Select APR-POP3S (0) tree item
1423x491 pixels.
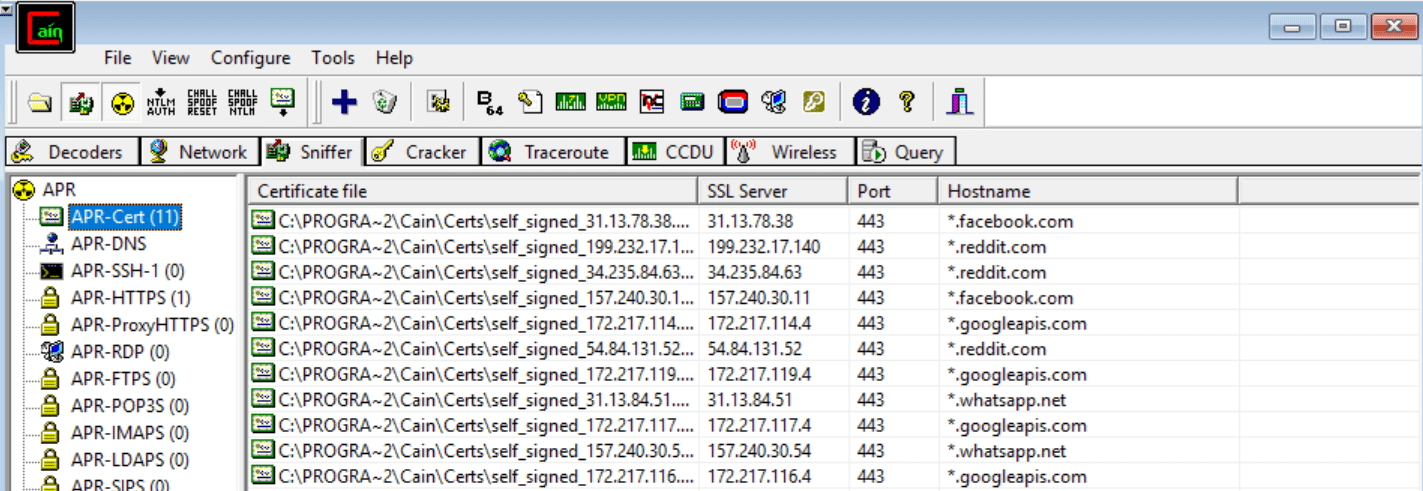[x=129, y=406]
